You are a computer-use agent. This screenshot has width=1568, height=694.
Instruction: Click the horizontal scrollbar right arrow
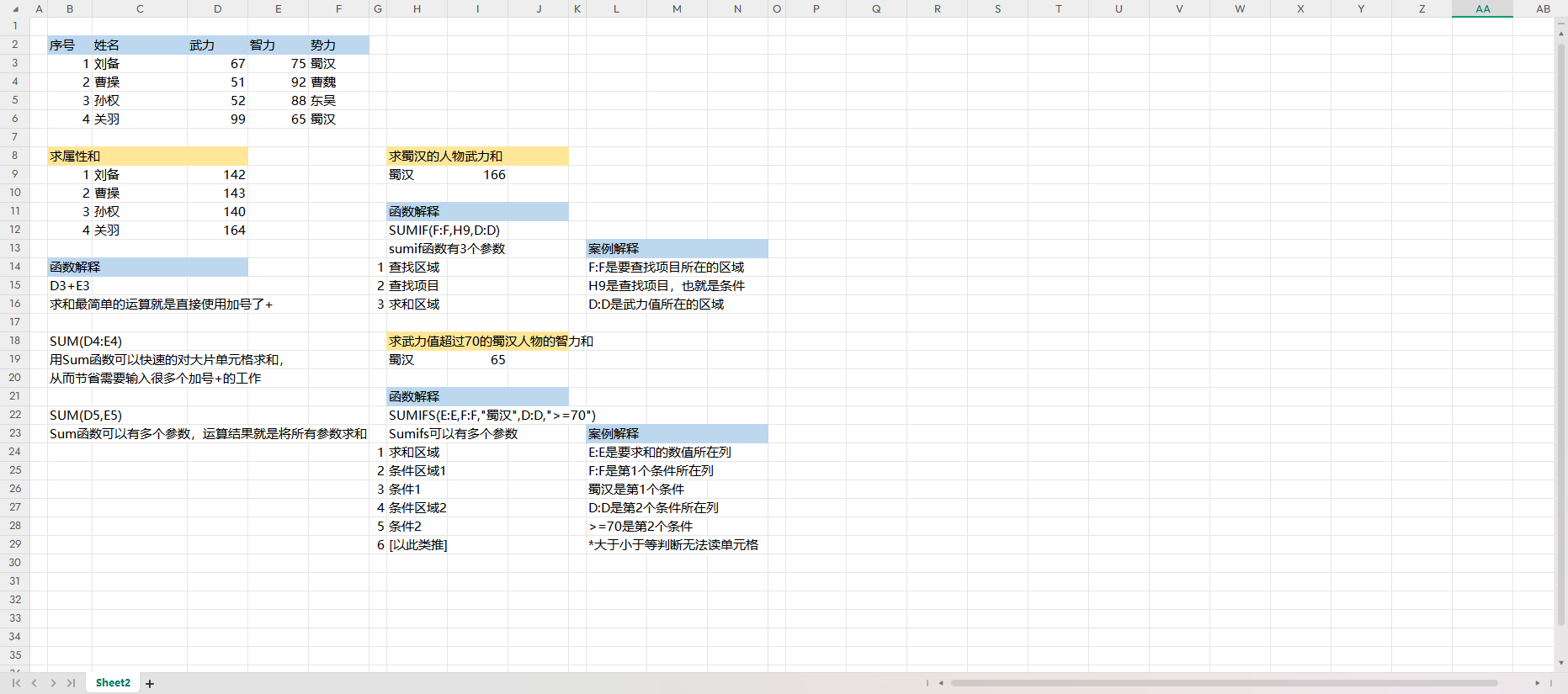tap(1537, 683)
